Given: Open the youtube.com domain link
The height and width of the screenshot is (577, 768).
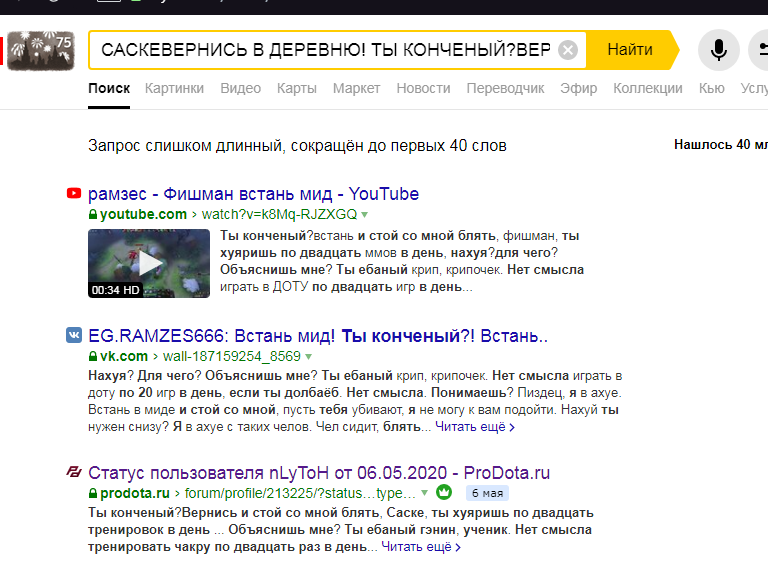Looking at the screenshot, I should [x=143, y=214].
